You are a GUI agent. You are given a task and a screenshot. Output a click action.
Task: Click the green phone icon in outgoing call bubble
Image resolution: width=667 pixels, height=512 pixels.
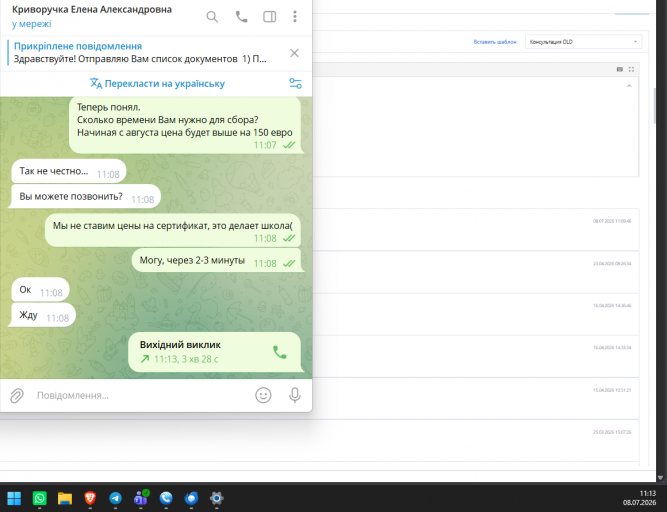279,352
